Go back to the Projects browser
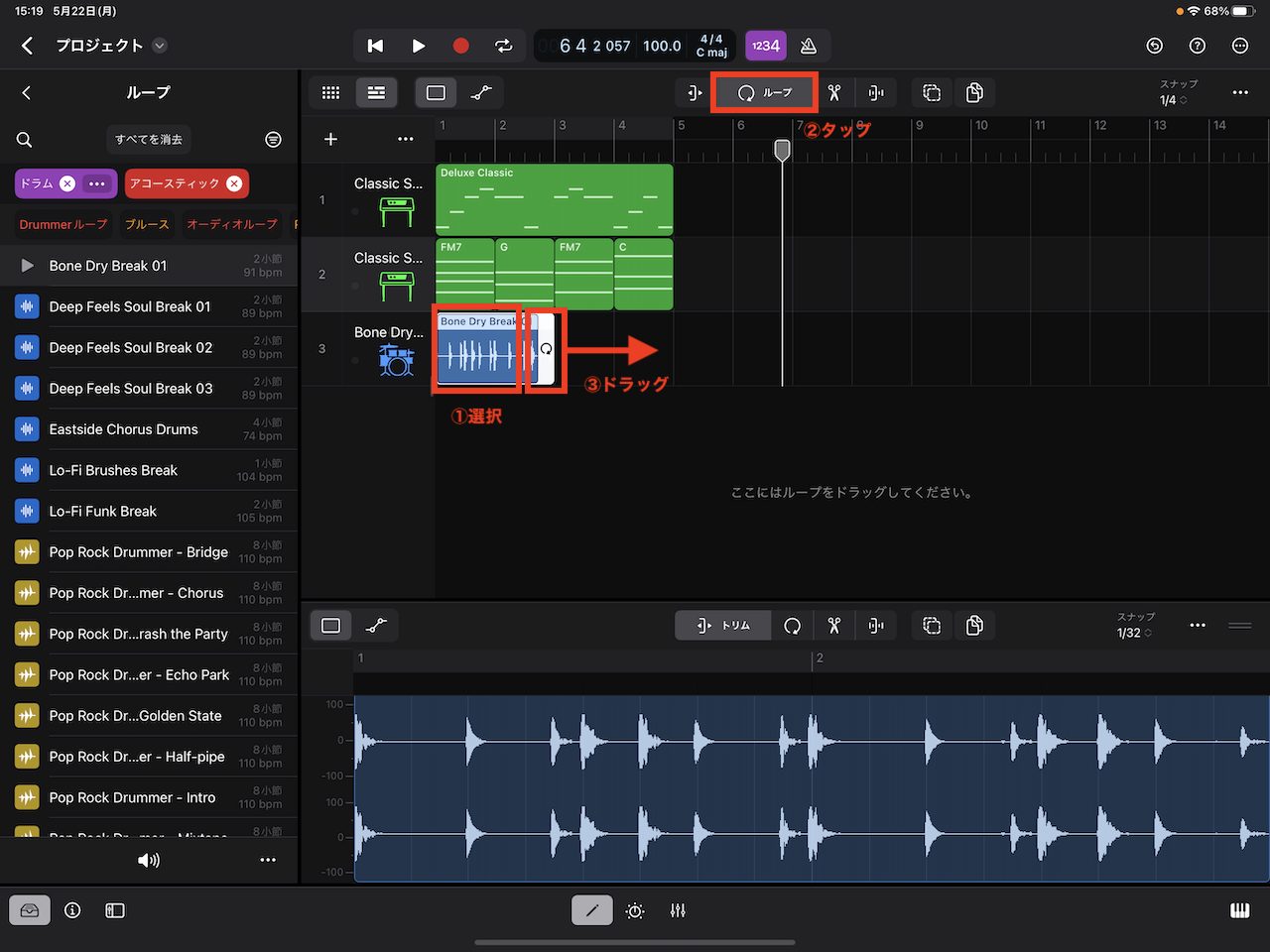 28,46
